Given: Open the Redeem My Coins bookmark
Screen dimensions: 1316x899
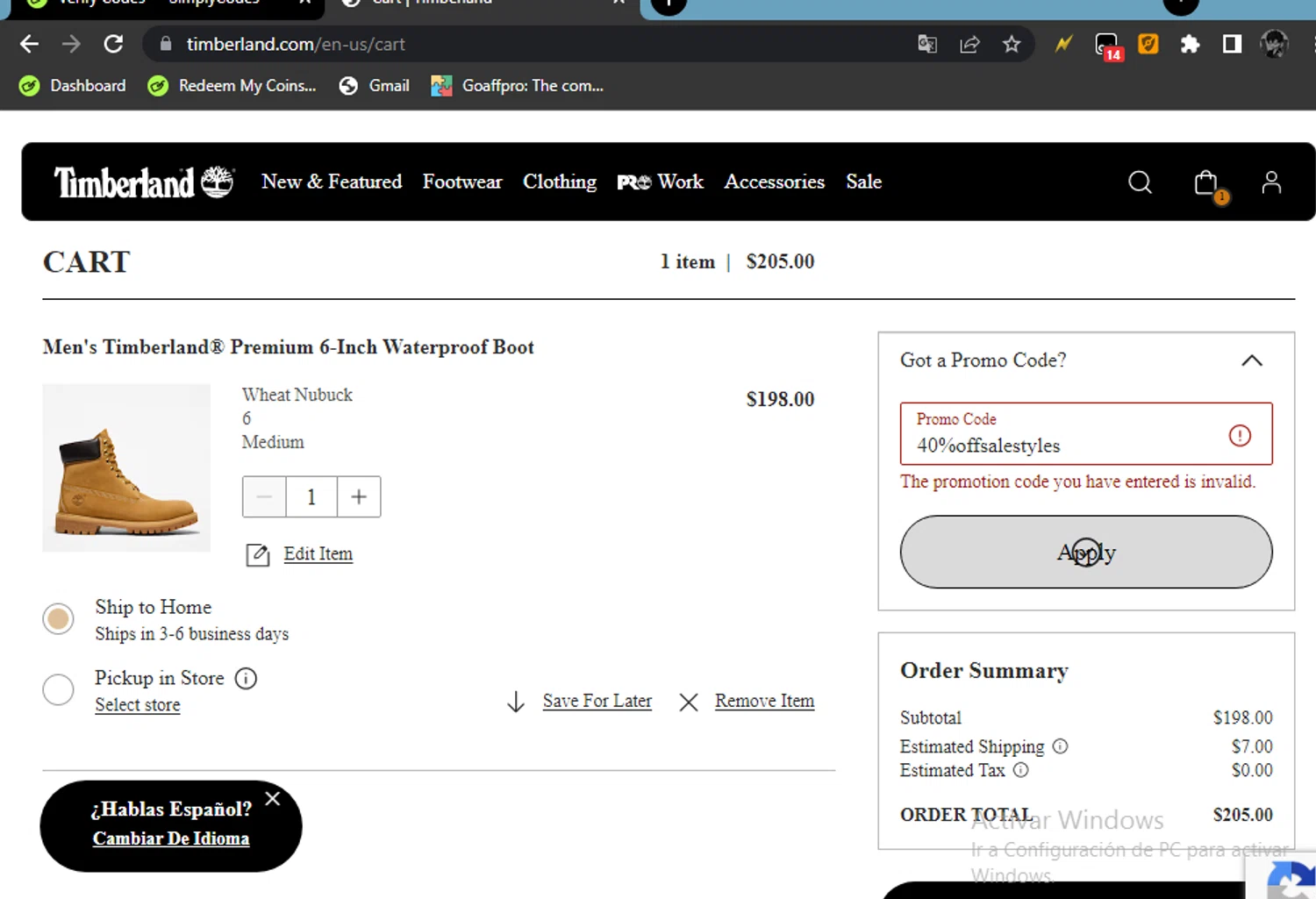Looking at the screenshot, I should (232, 86).
